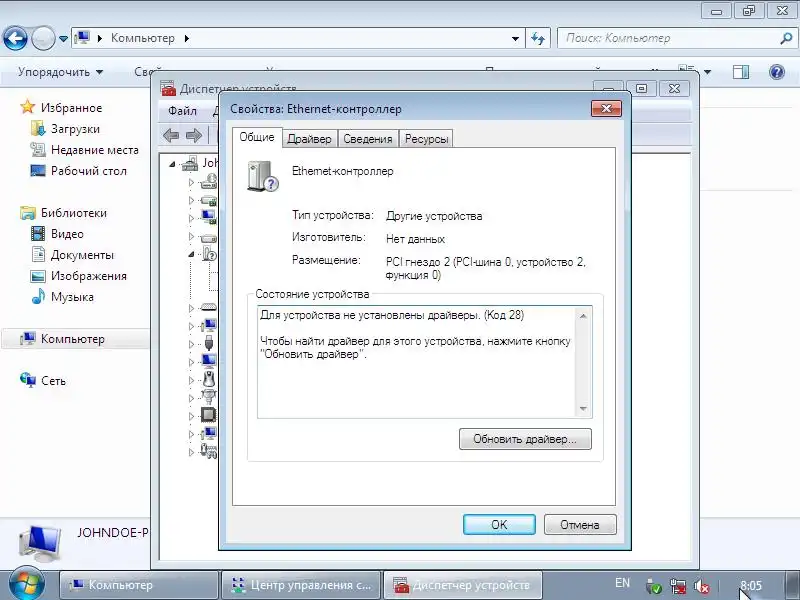This screenshot has height=600, width=800.
Task: Open the network tray icon with red cross
Action: tap(678, 586)
